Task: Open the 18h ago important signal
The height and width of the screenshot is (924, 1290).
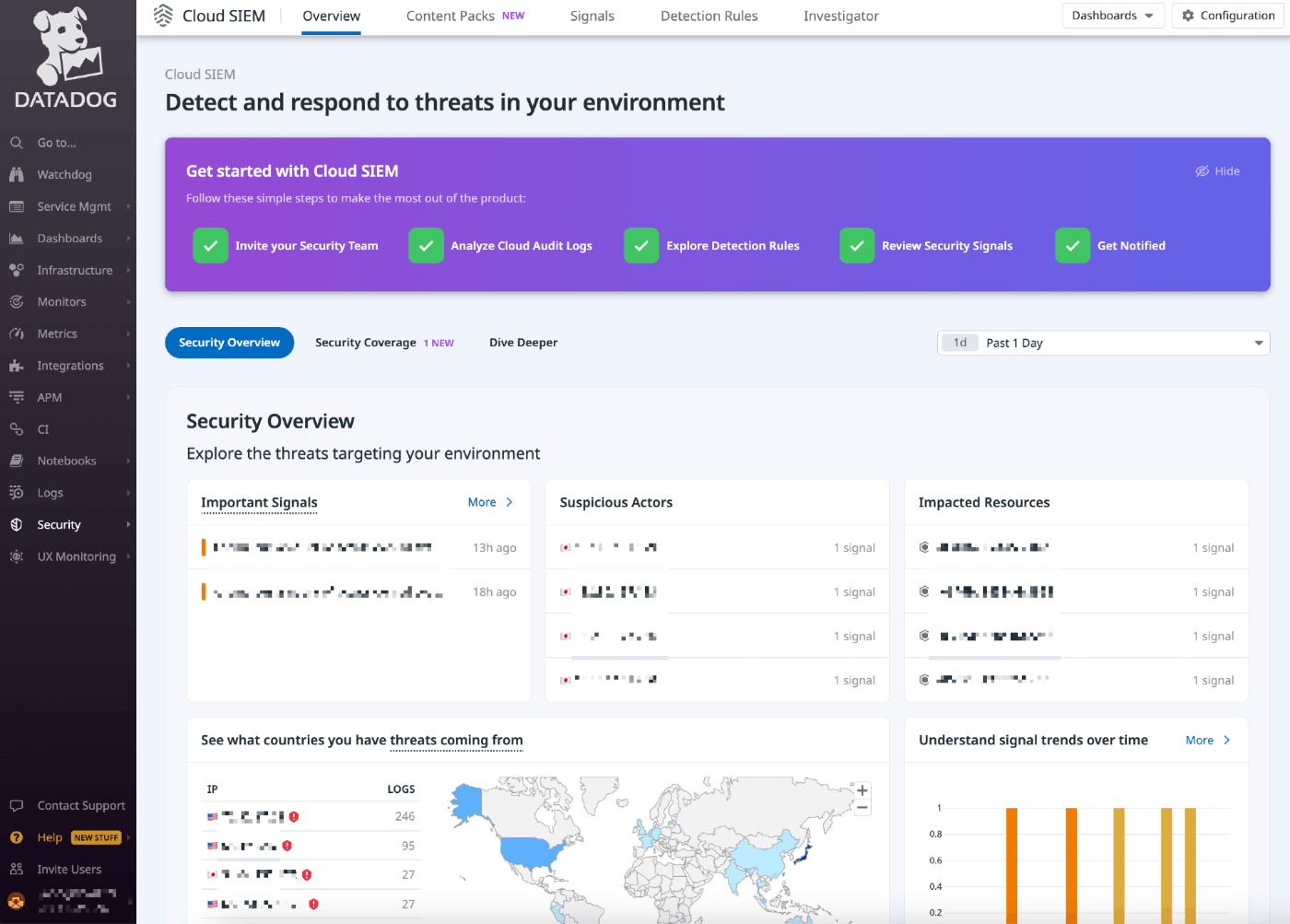Action: click(x=358, y=591)
